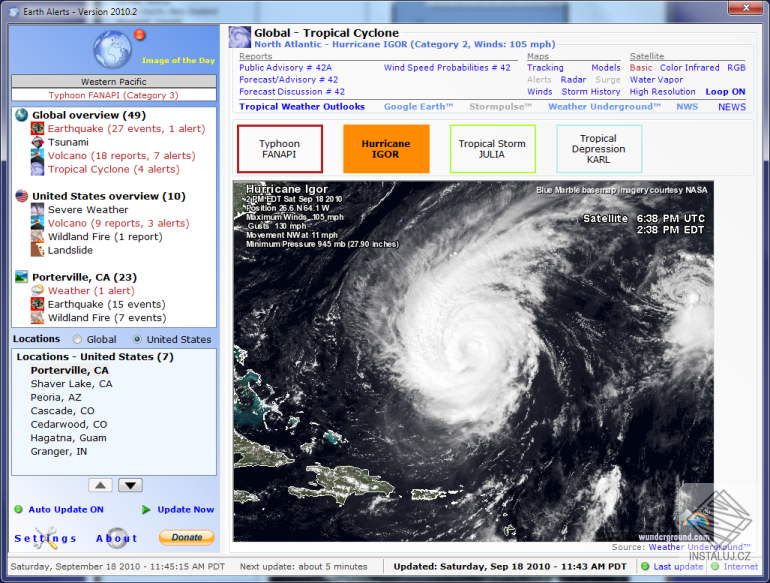770x583 pixels.
Task: Click the Hurricane Igor satellite image
Action: pyautogui.click(x=473, y=361)
